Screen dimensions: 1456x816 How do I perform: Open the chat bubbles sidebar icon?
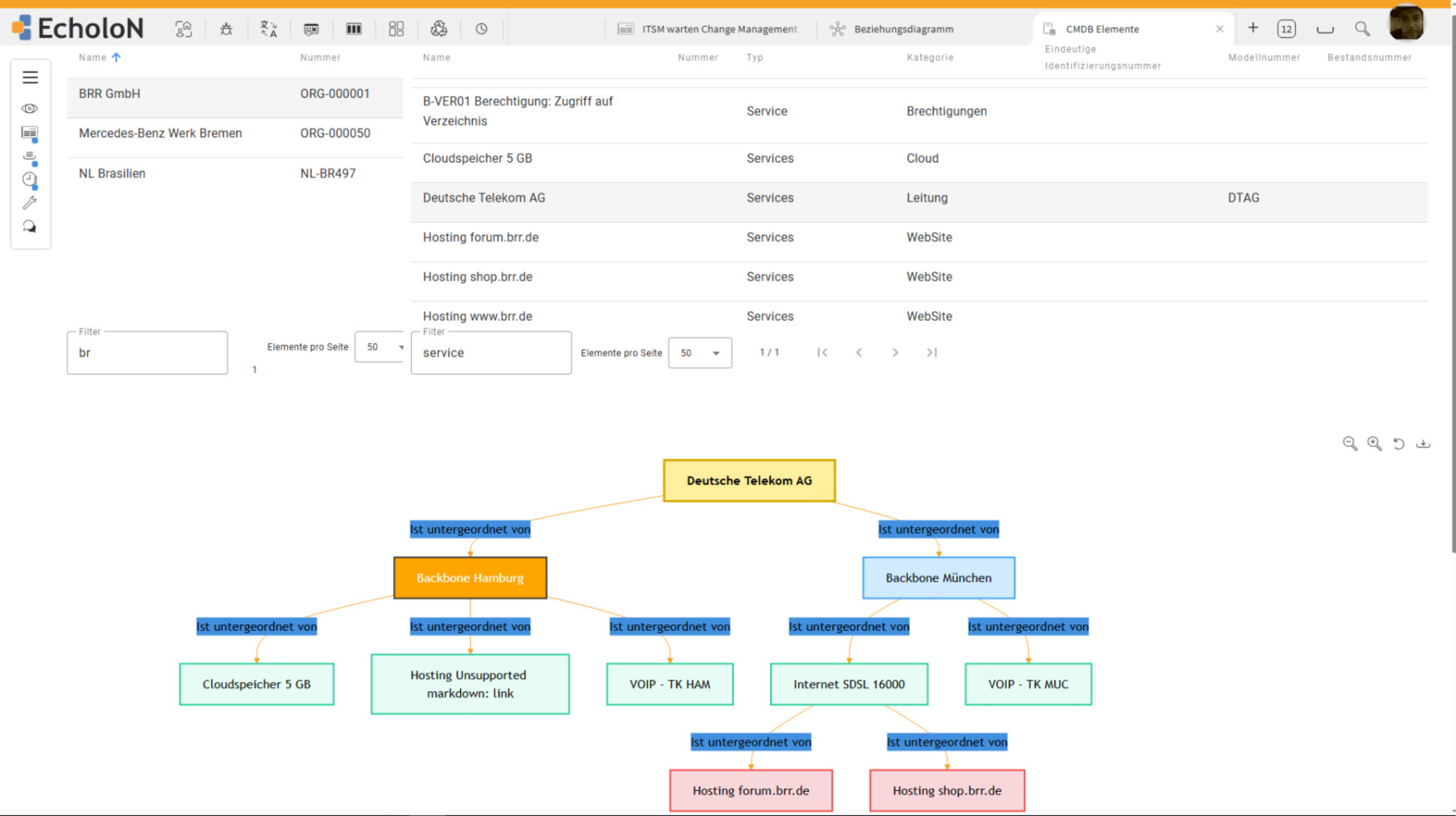click(x=30, y=226)
